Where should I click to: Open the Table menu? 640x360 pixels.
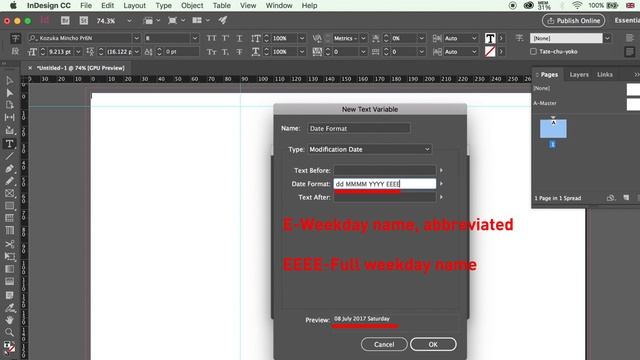(222, 6)
